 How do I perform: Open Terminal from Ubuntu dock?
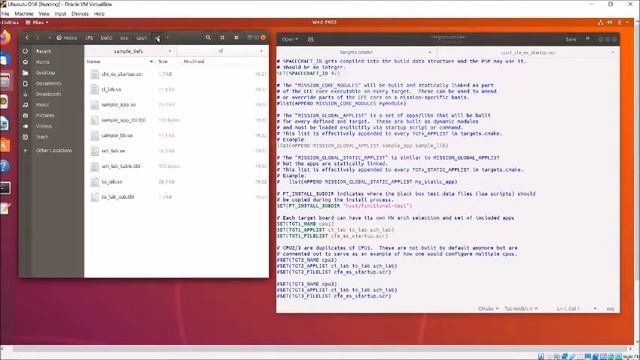(5, 188)
